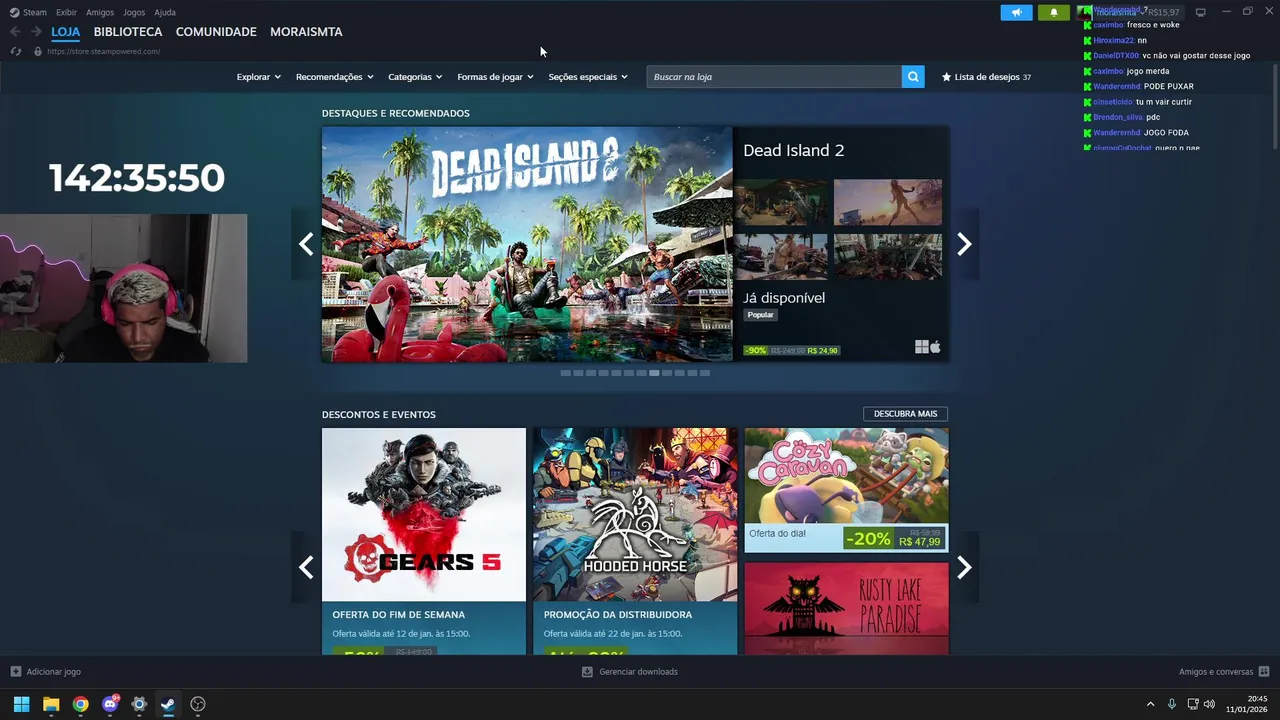Click the R$ 24,90 discounted price
The width and height of the screenshot is (1280, 720).
pyautogui.click(x=822, y=351)
